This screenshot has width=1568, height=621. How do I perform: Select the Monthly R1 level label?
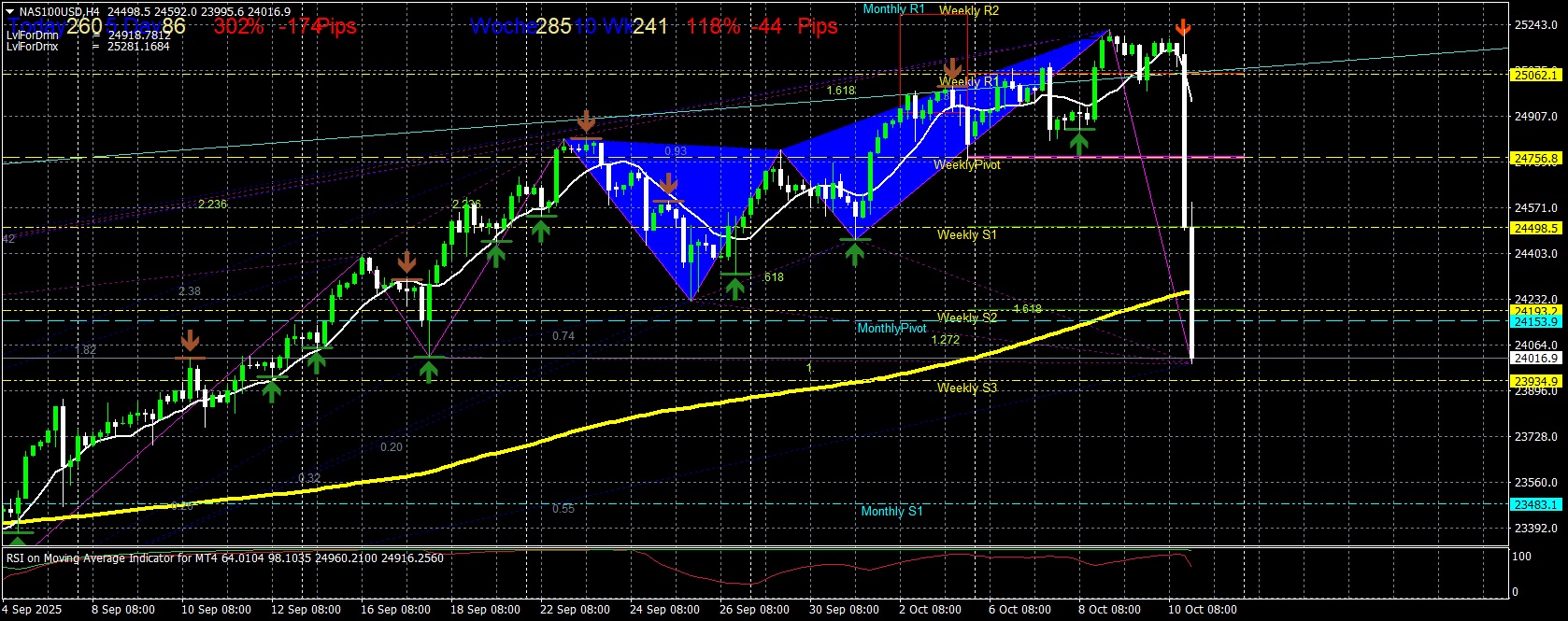pyautogui.click(x=893, y=9)
